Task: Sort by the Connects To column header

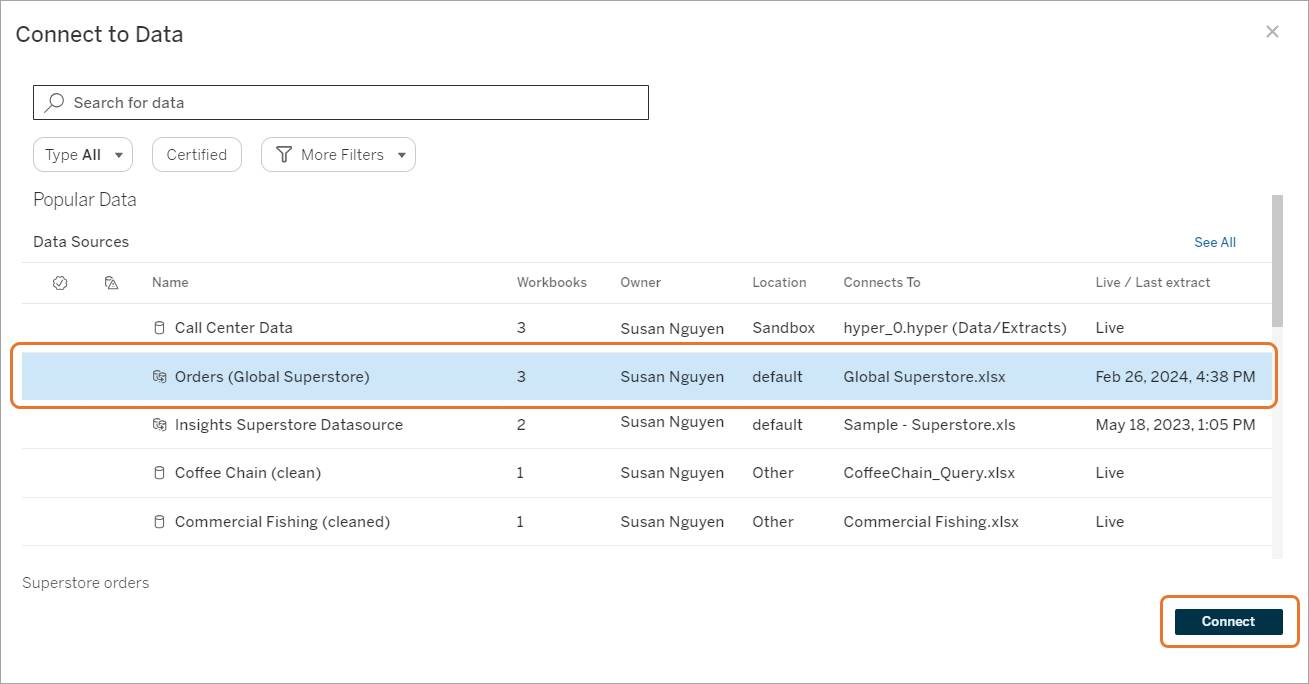Action: point(882,283)
